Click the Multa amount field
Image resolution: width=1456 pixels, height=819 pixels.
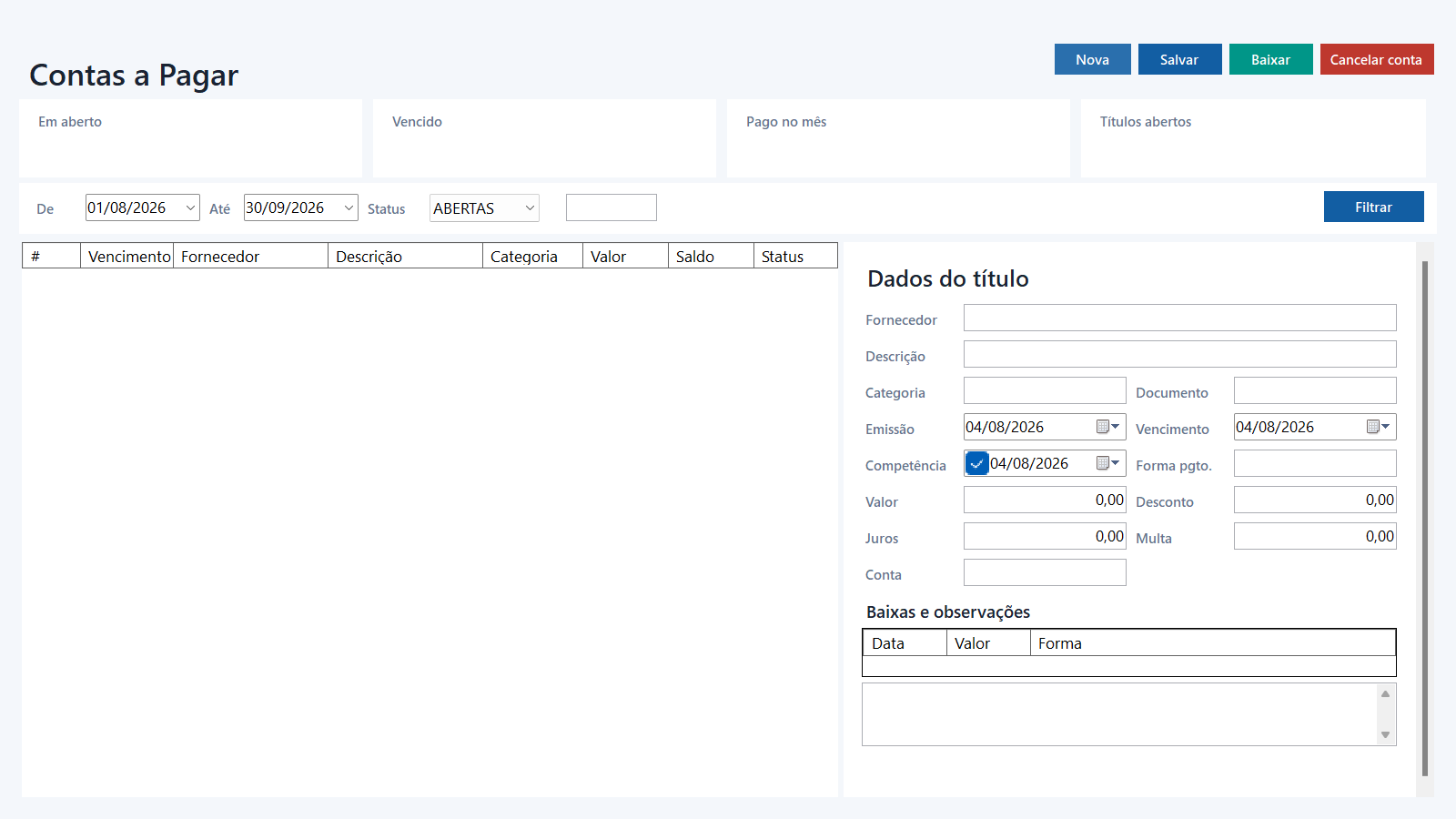[x=1315, y=536]
